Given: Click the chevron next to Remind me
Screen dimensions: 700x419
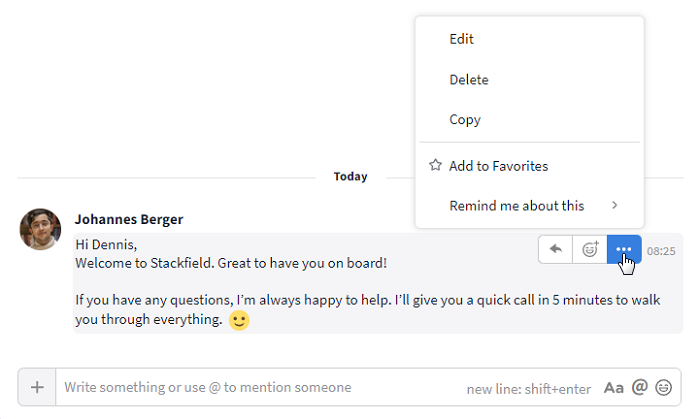Looking at the screenshot, I should click(615, 205).
